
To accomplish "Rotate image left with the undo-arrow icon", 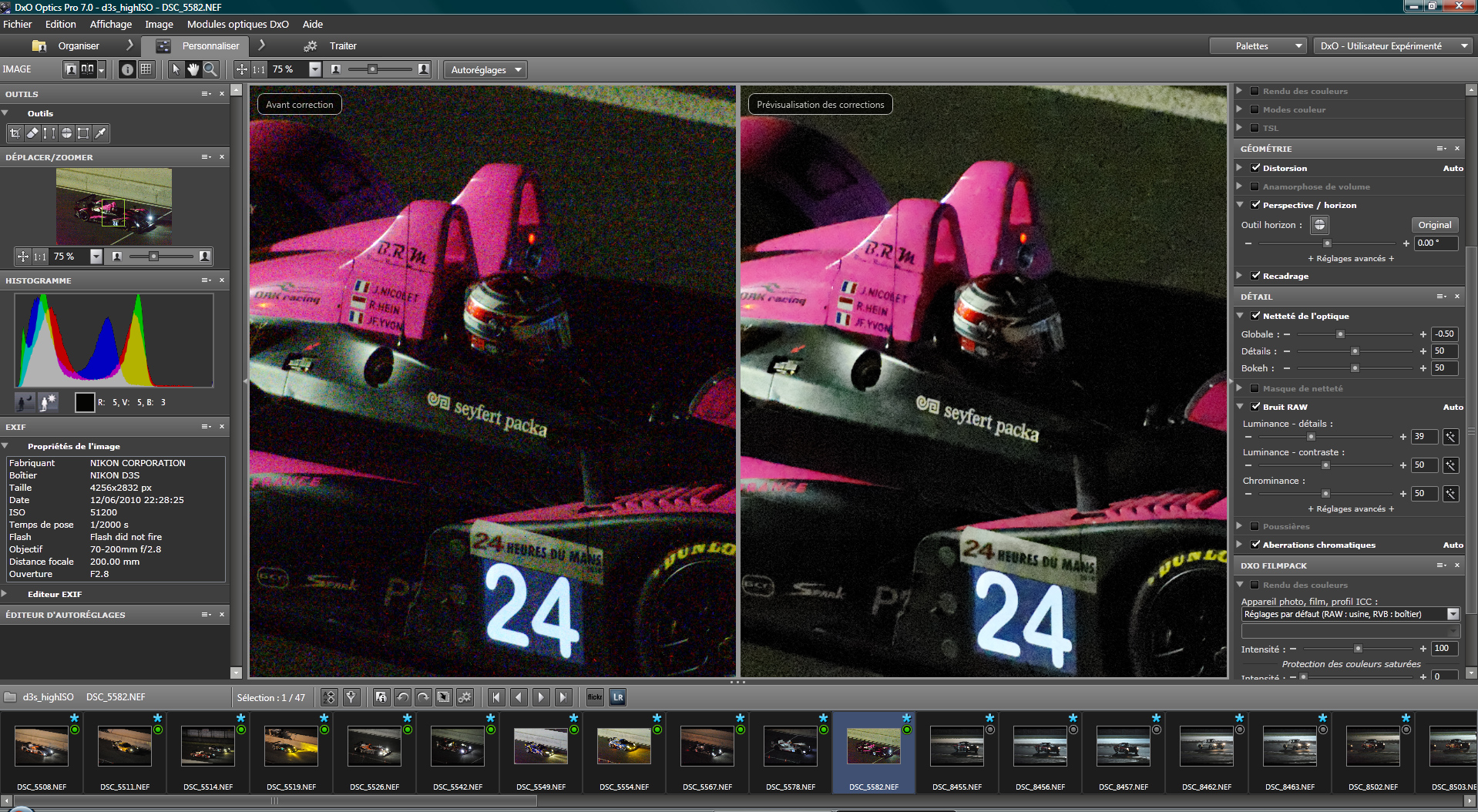I will coord(402,697).
